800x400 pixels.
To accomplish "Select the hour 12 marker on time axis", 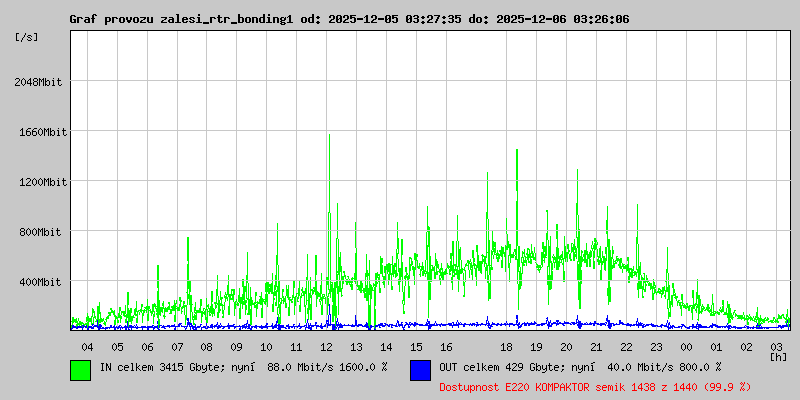I will pos(326,346).
